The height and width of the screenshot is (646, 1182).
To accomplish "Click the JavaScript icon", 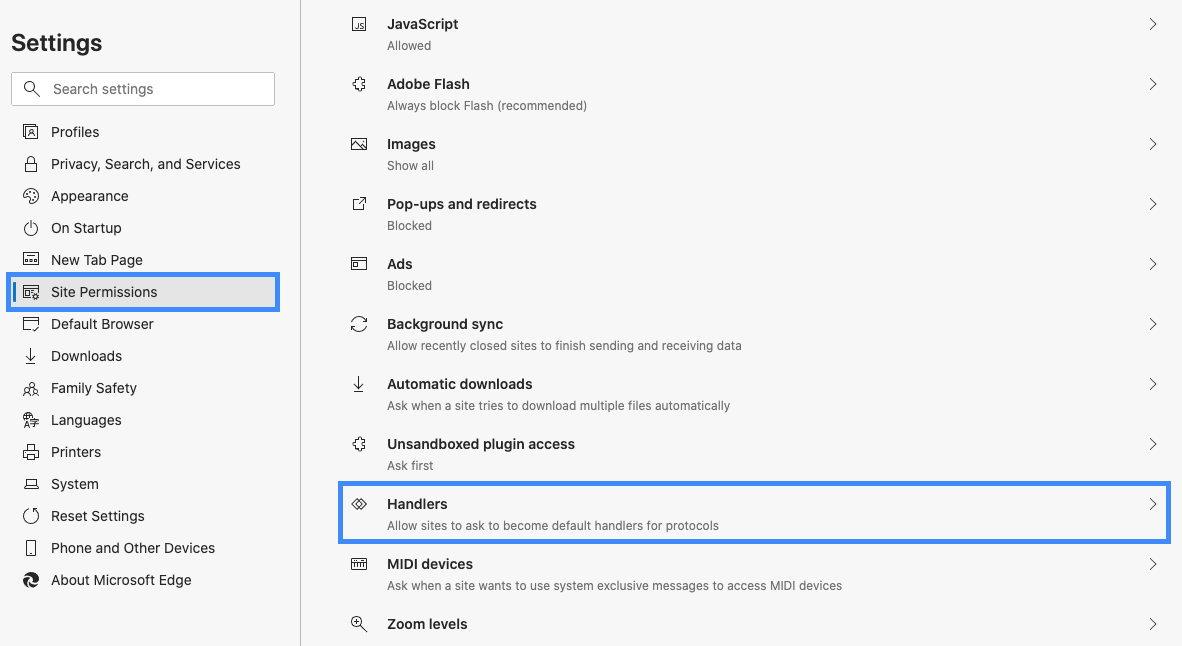I will [358, 22].
